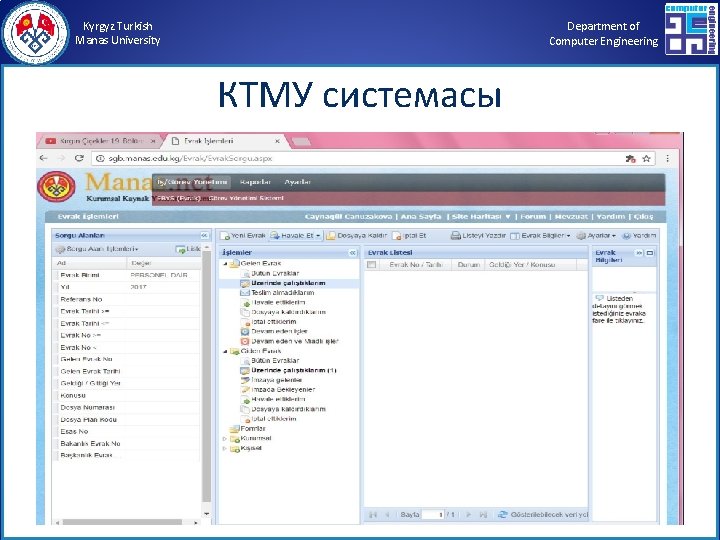Click the Sayfa page number field

click(x=433, y=515)
